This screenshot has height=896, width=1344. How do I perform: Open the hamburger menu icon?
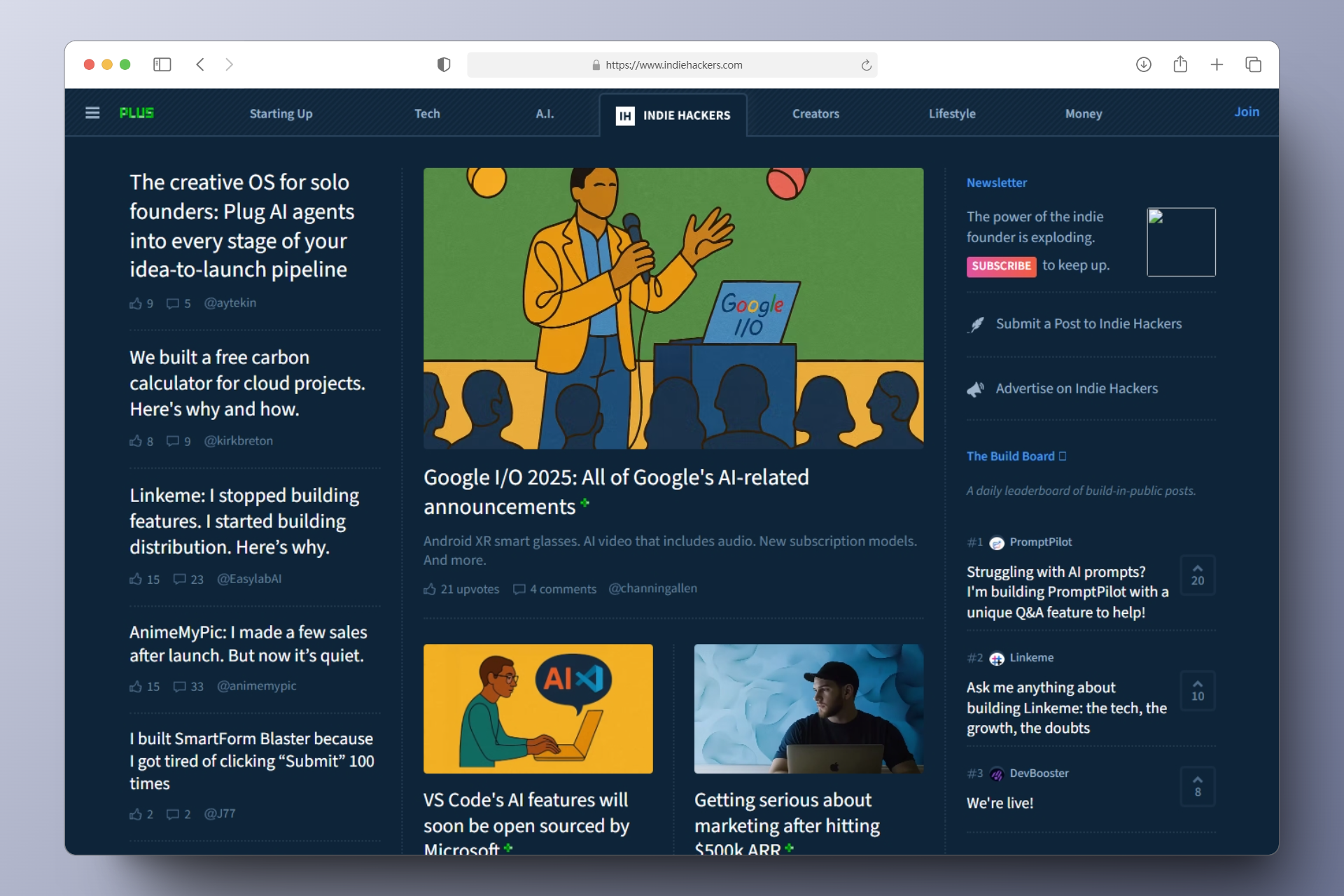click(92, 113)
